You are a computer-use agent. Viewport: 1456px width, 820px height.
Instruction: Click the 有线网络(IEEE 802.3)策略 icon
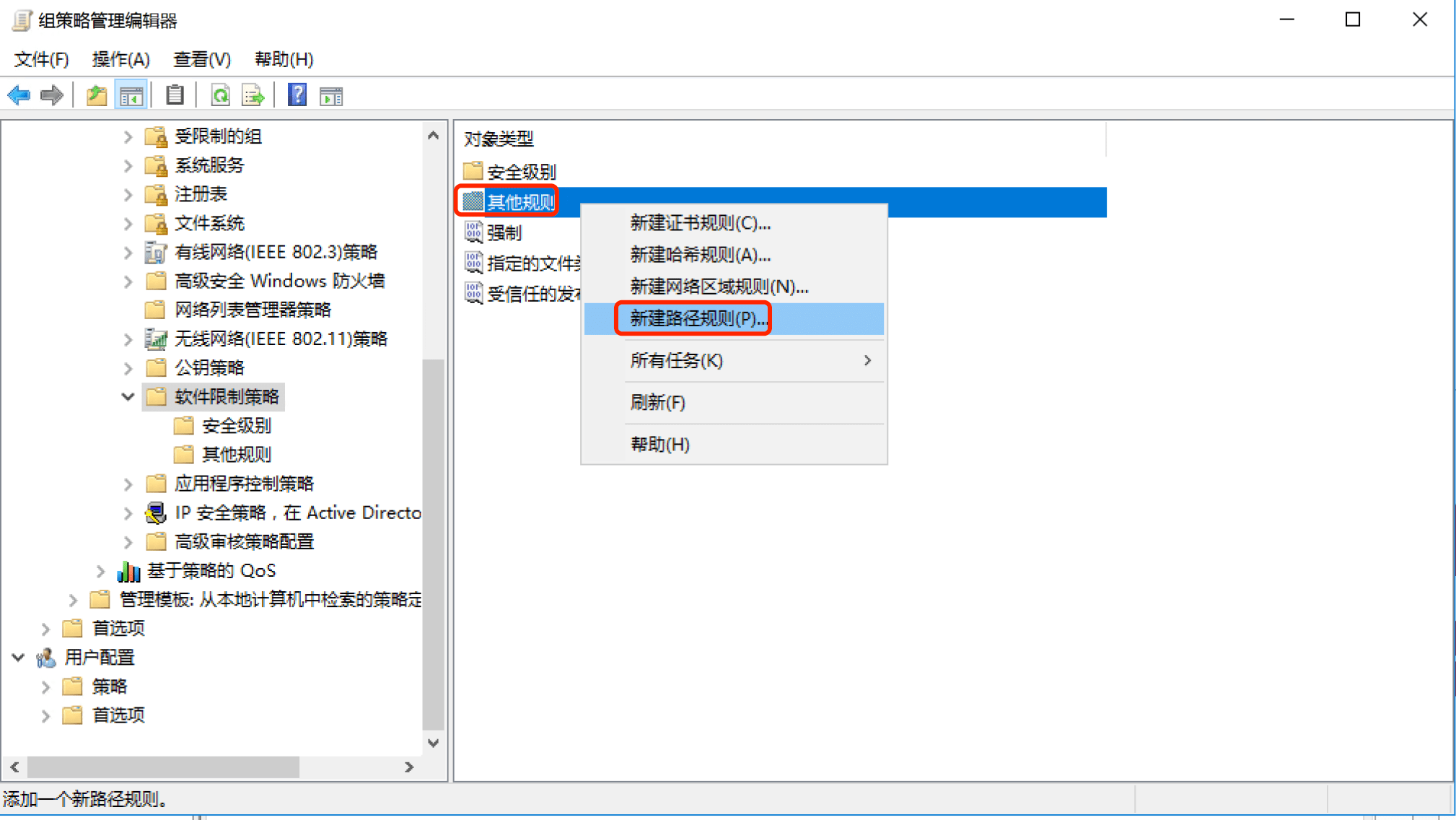tap(156, 252)
